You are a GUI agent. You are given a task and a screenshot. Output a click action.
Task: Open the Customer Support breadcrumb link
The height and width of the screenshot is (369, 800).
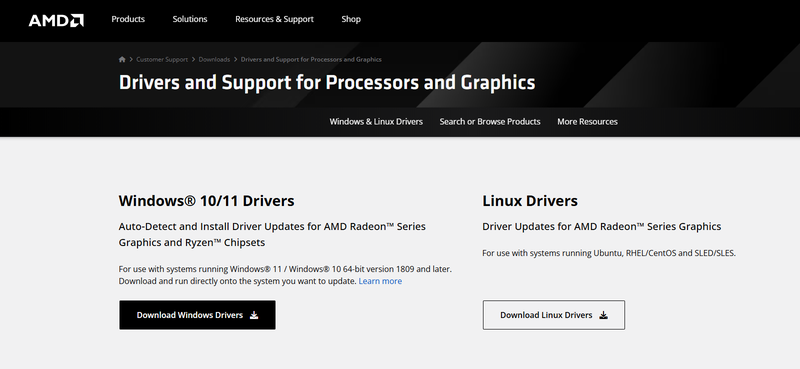(162, 59)
